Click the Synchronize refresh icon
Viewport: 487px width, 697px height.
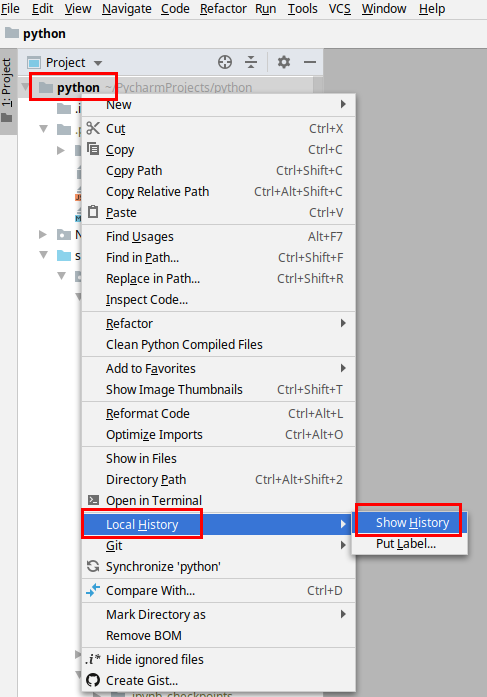coord(93,566)
